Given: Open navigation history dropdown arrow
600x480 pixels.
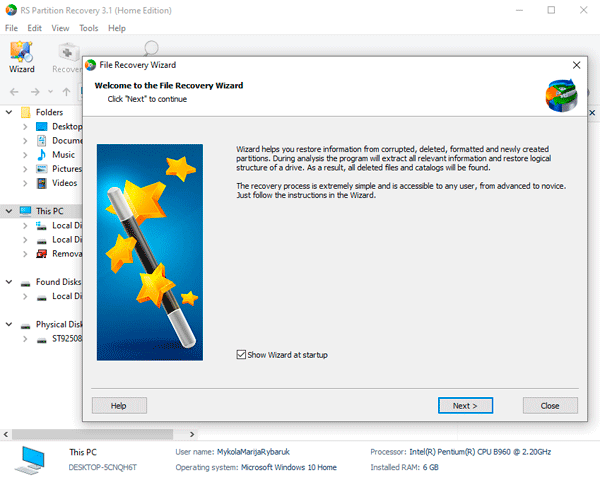Looking at the screenshot, I should pos(51,92).
